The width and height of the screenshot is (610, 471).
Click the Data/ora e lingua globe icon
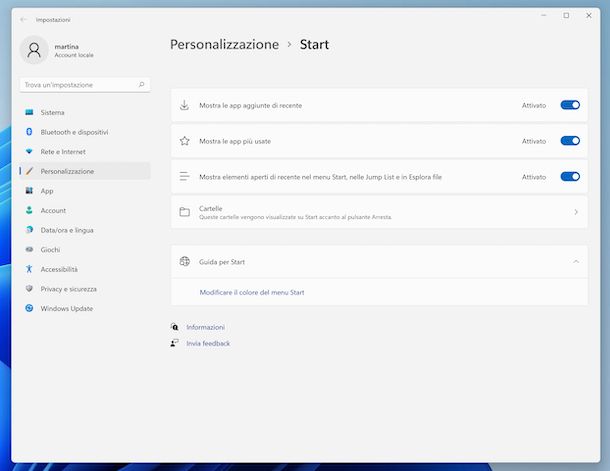pos(29,230)
